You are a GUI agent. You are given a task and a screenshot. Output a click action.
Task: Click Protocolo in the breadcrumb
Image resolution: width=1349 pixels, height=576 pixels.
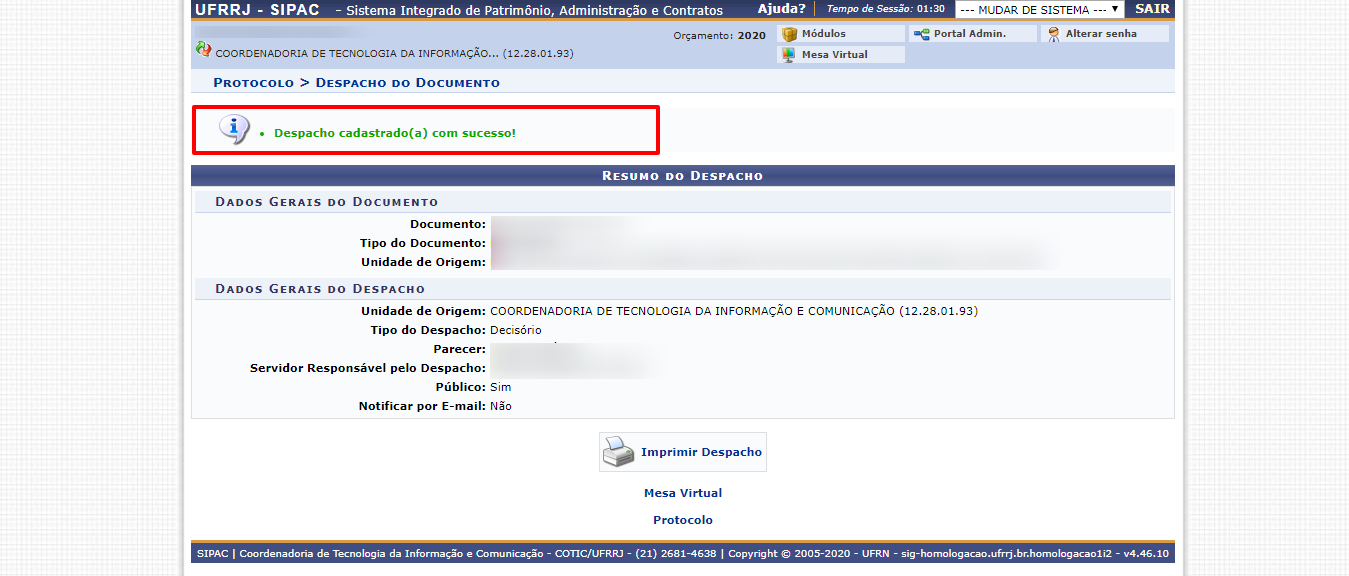coord(253,83)
